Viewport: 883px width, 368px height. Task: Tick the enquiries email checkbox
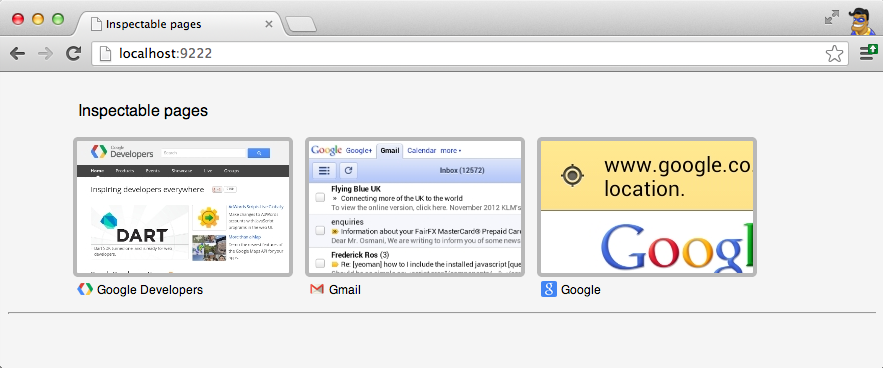[320, 230]
